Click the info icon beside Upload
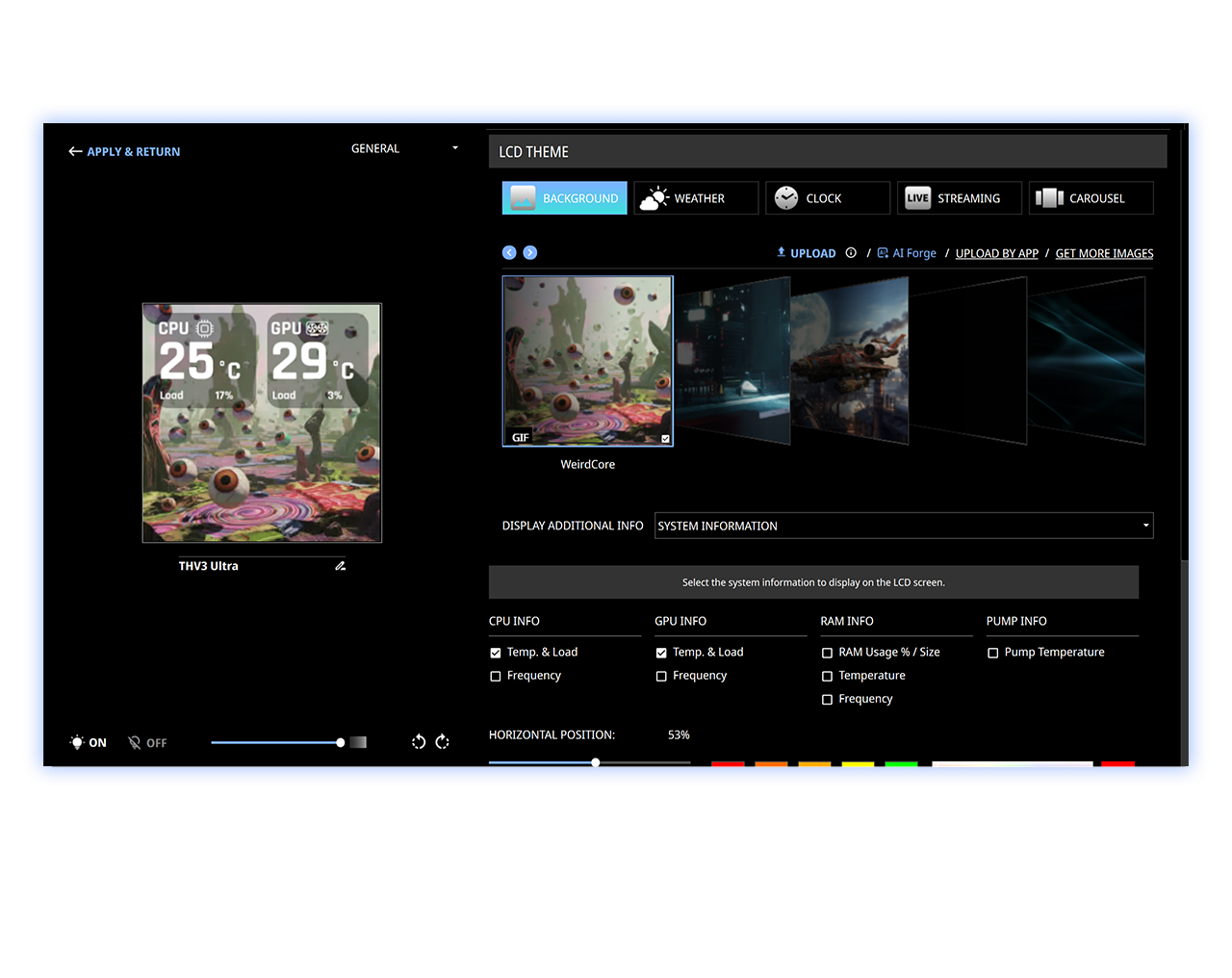This screenshot has height=978, width=1232. pyautogui.click(x=851, y=253)
